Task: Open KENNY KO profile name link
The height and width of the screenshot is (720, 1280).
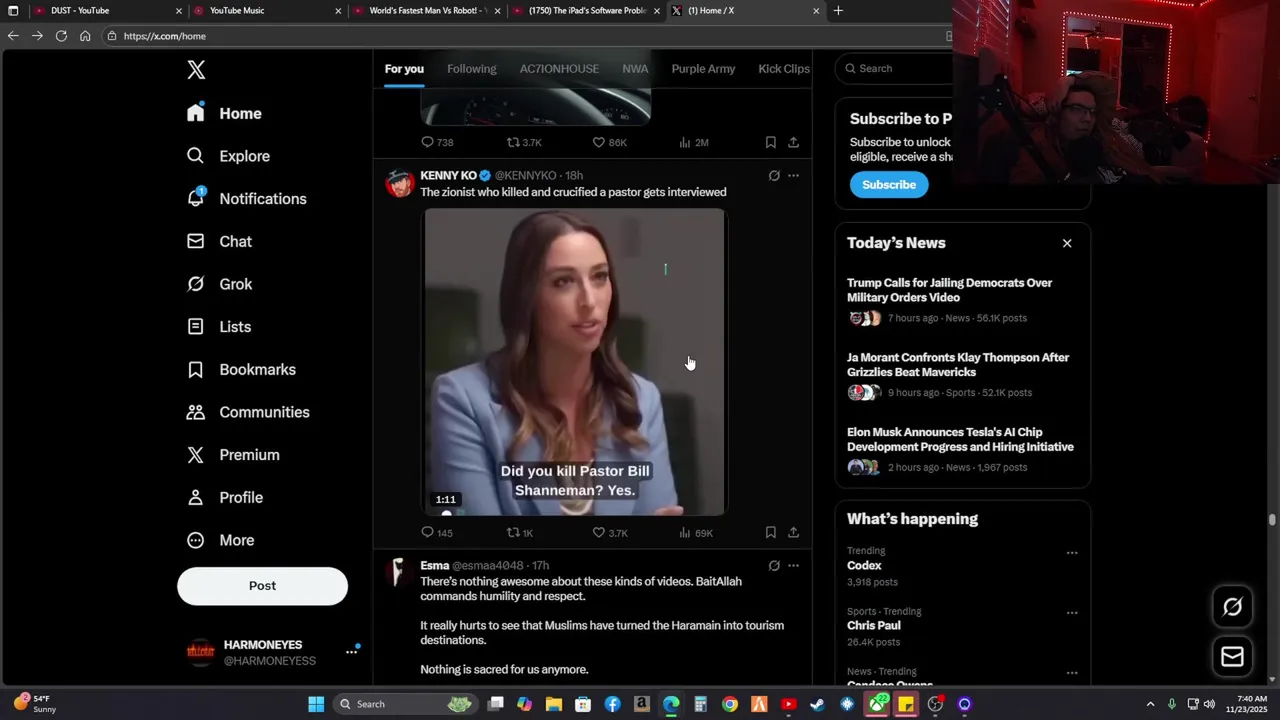Action: click(x=448, y=176)
